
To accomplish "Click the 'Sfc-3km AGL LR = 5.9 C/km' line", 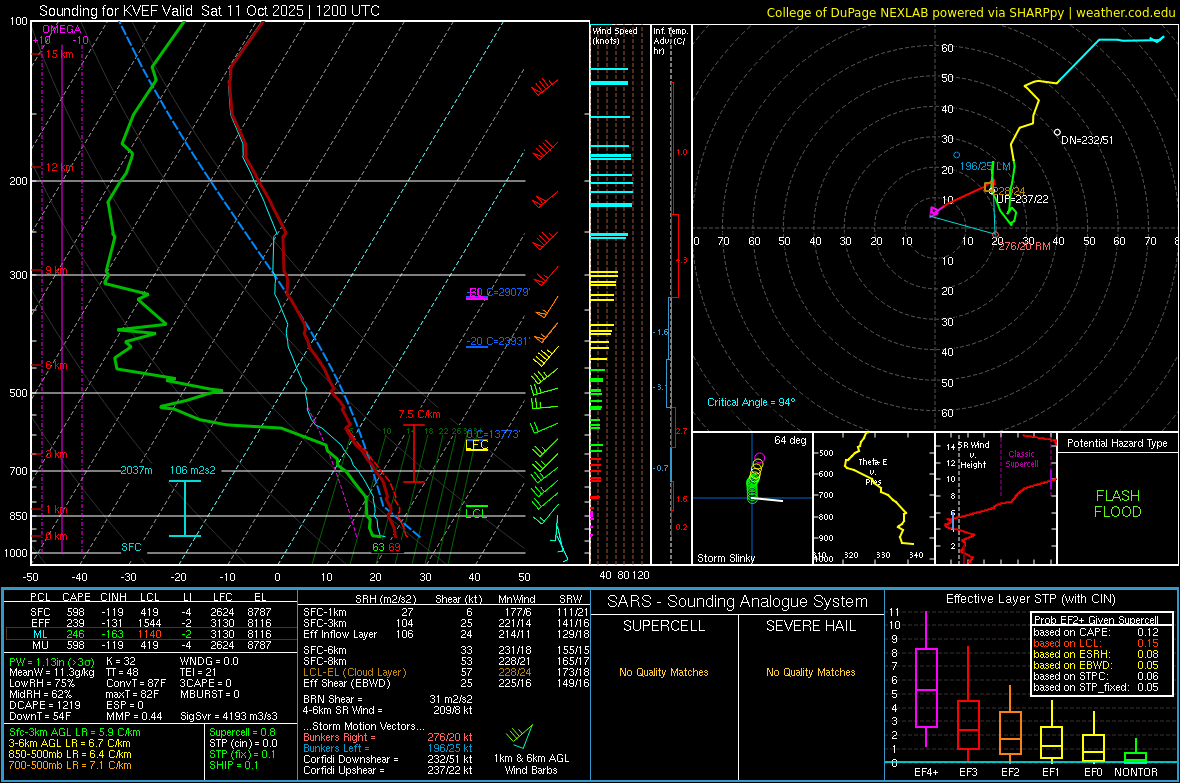I will [75, 733].
